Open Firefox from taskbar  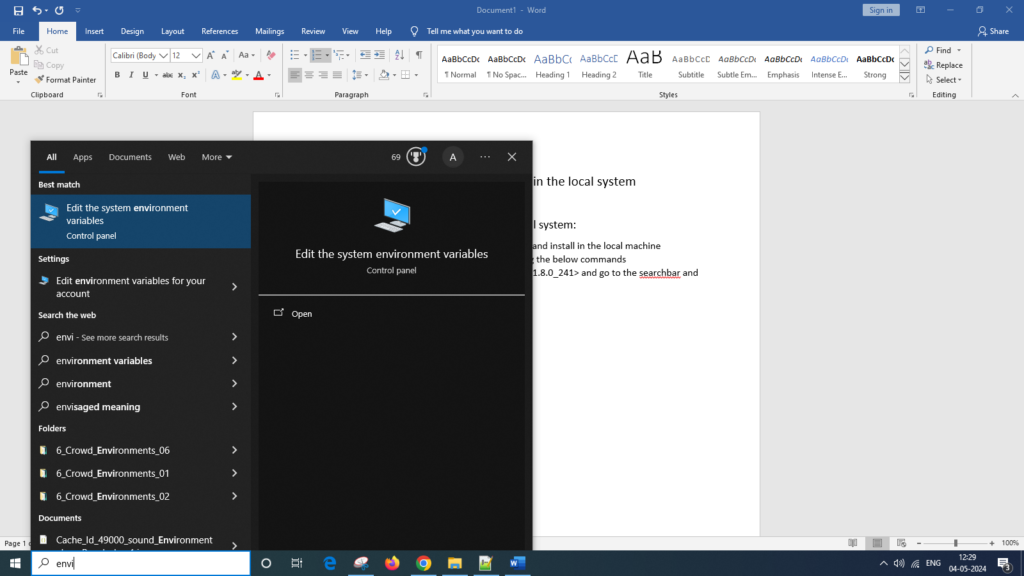point(392,563)
